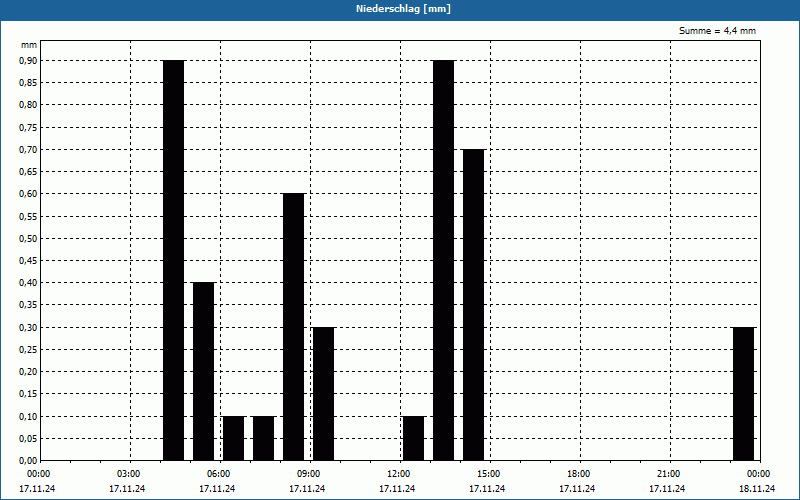Click the 0,30 y-axis label
800x500 pixels.
(28, 328)
